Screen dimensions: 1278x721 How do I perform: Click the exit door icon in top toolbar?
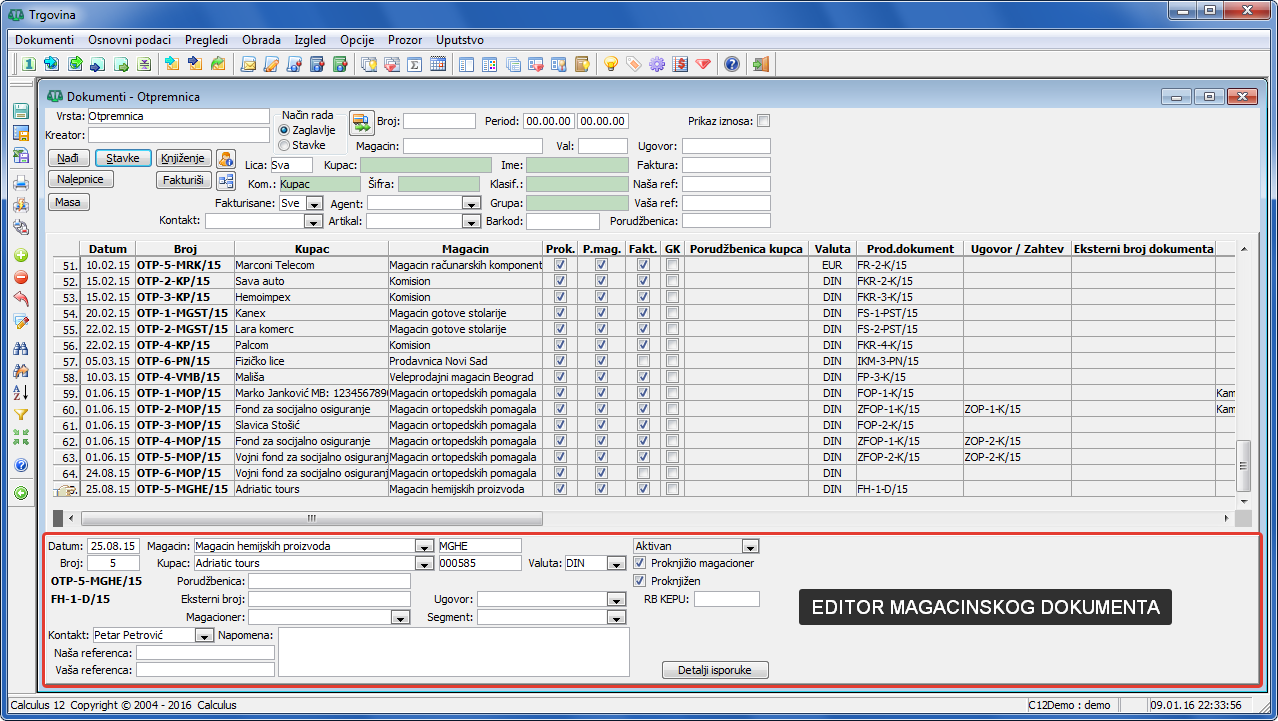762,65
